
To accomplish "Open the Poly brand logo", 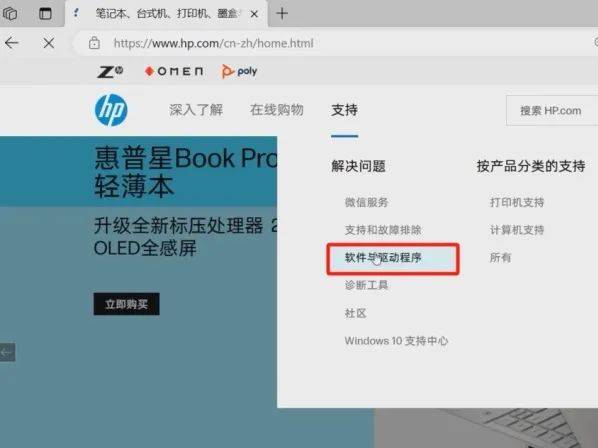I will pyautogui.click(x=240, y=71).
